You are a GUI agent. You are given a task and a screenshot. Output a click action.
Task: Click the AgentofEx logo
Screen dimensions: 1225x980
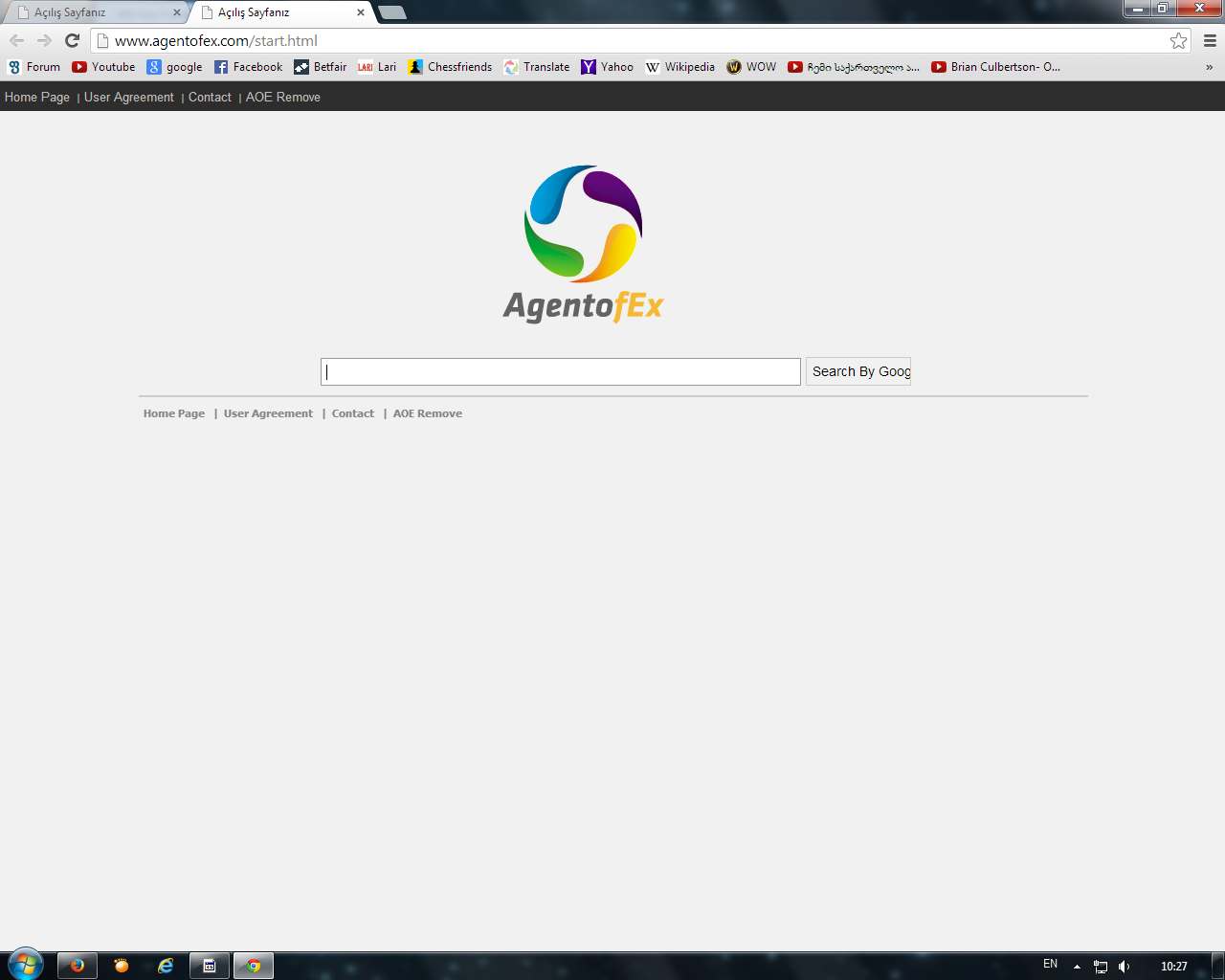(584, 244)
